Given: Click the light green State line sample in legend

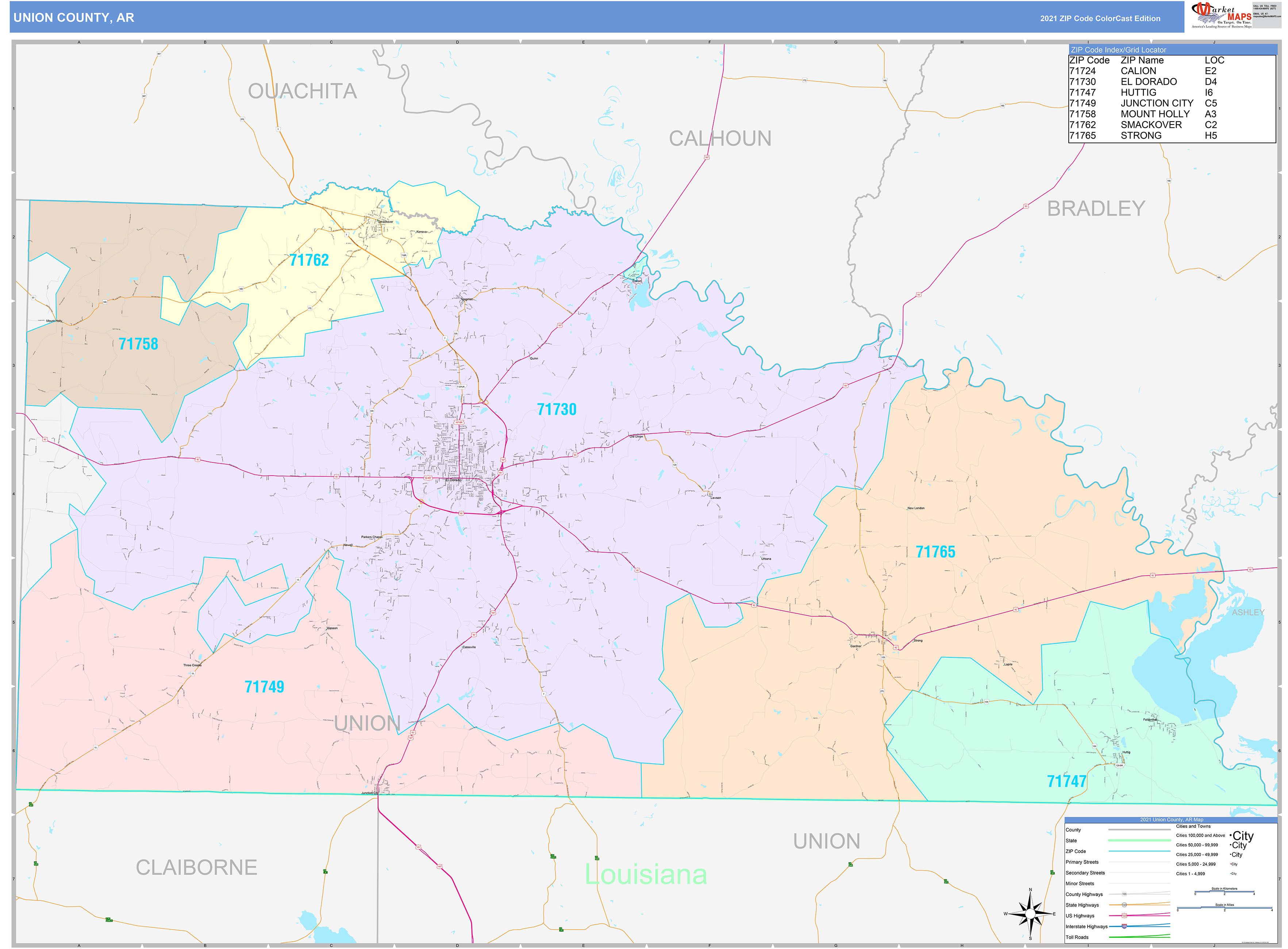Looking at the screenshot, I should pos(1139,841).
